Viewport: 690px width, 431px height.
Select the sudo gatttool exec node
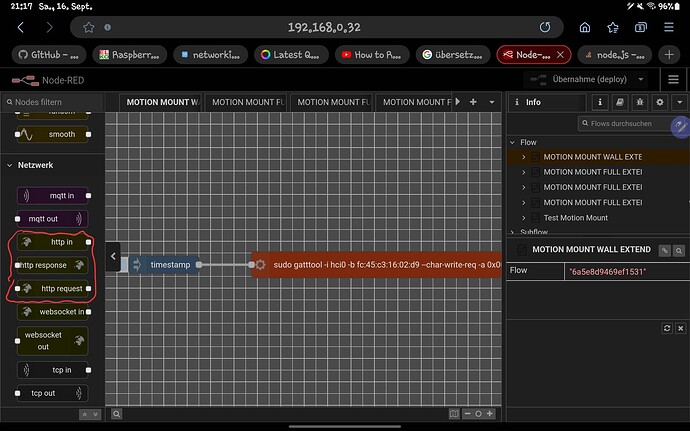tap(377, 265)
